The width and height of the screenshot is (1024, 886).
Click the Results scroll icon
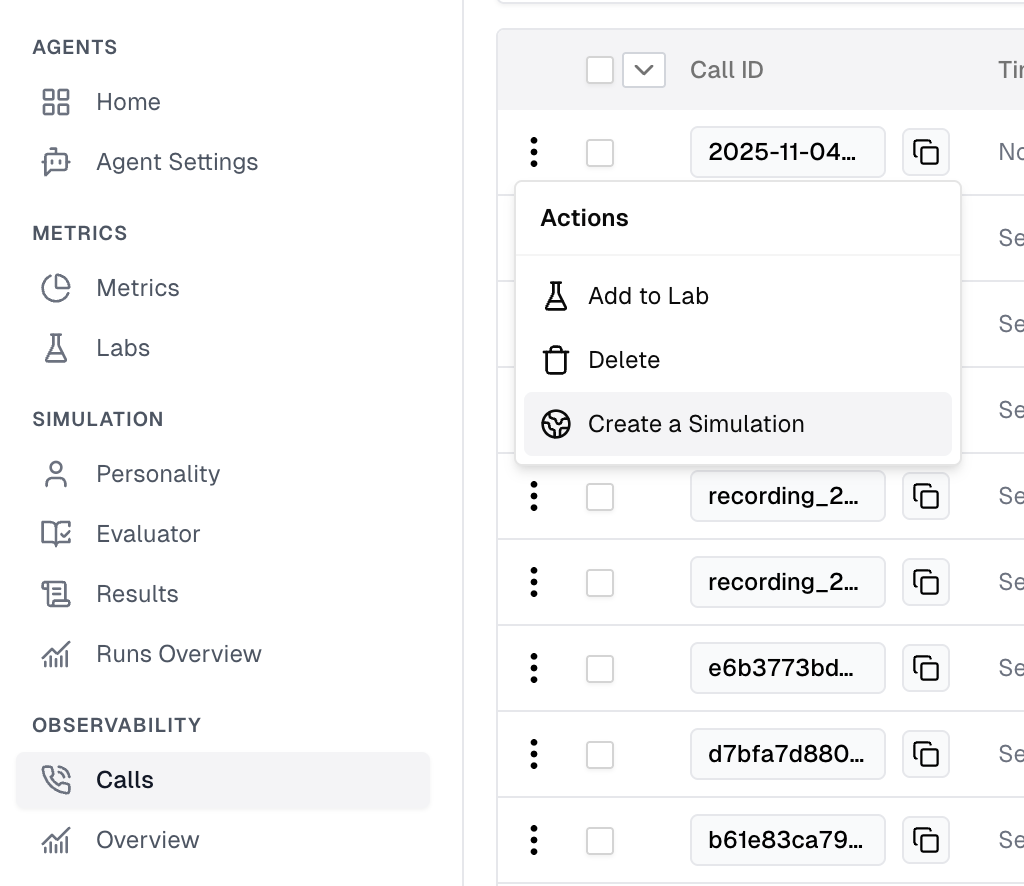56,594
